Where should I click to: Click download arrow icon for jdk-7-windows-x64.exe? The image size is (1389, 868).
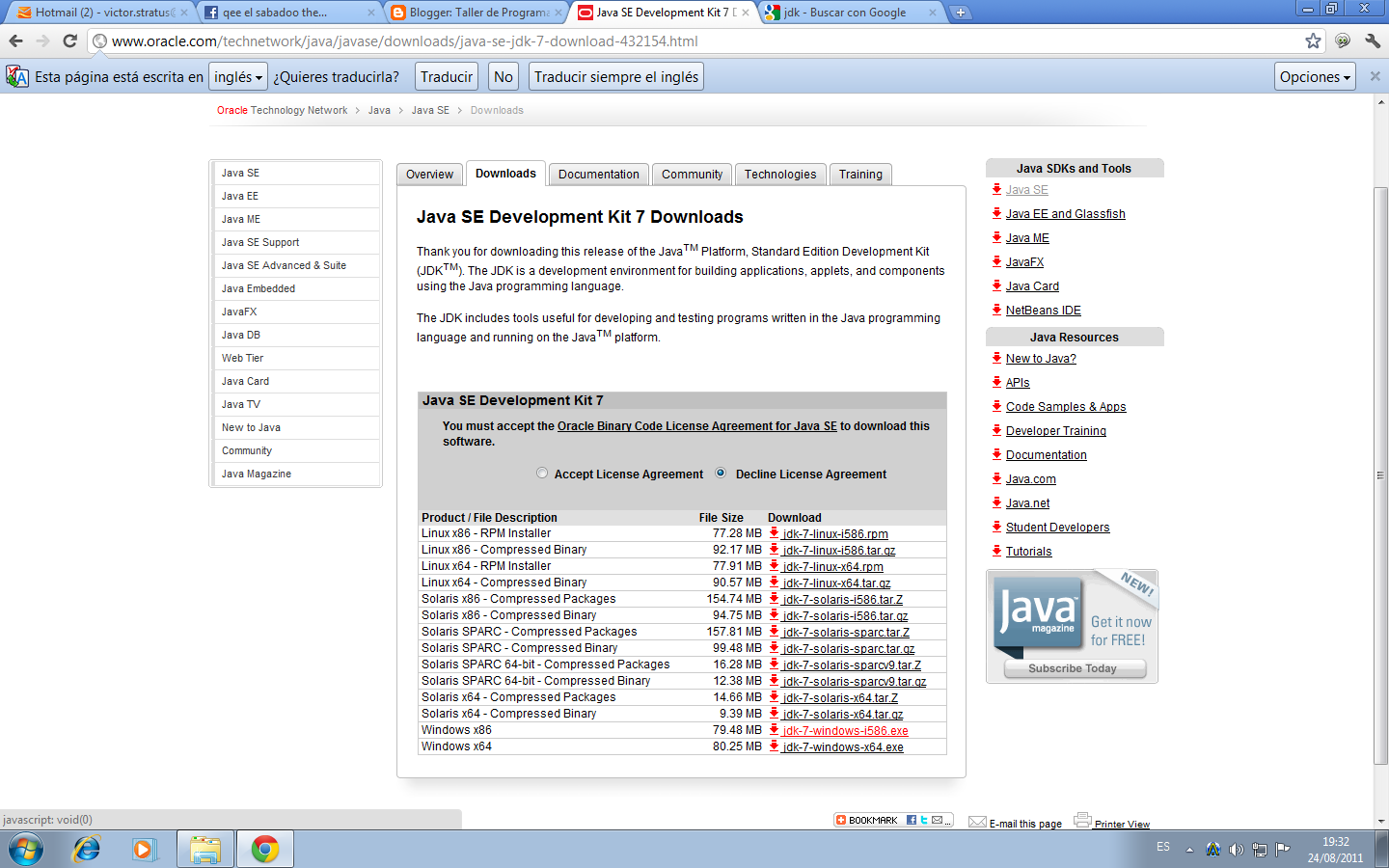[x=774, y=746]
